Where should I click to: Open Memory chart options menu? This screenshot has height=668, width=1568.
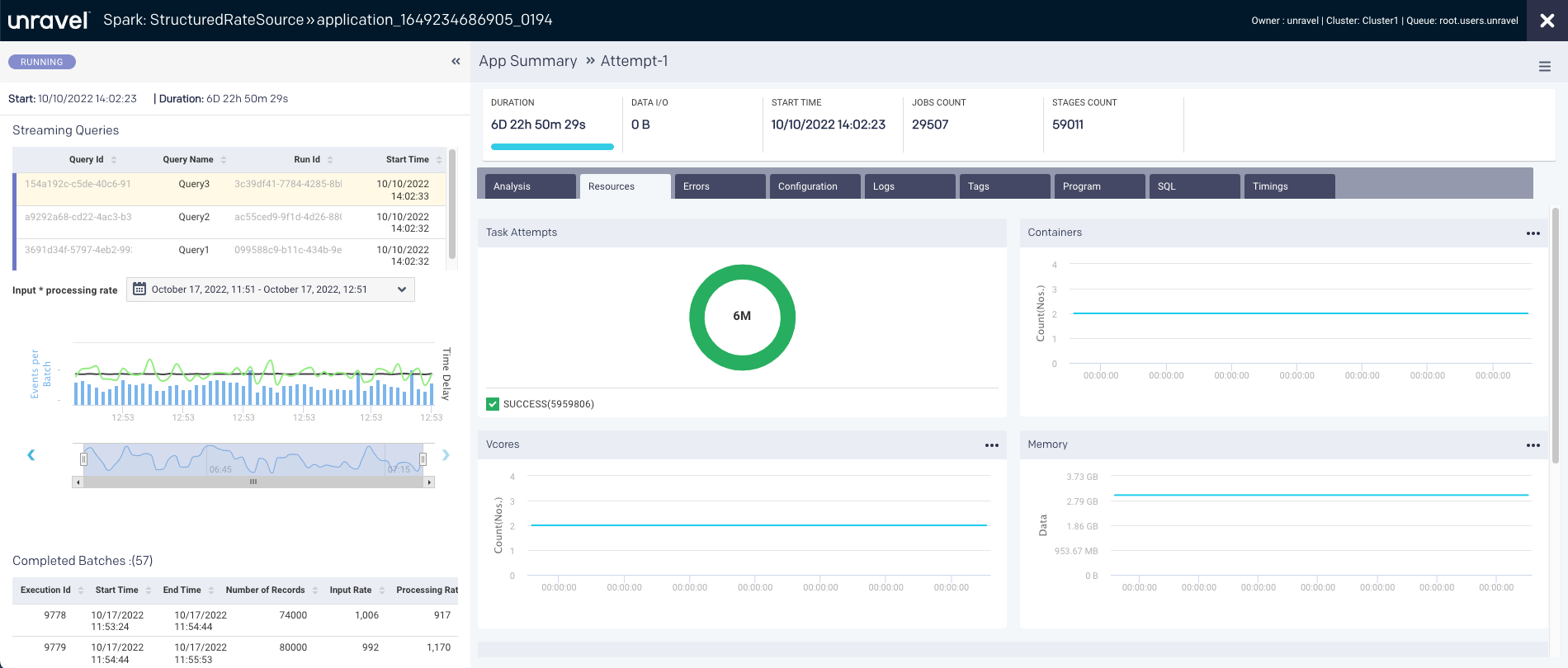click(1533, 445)
